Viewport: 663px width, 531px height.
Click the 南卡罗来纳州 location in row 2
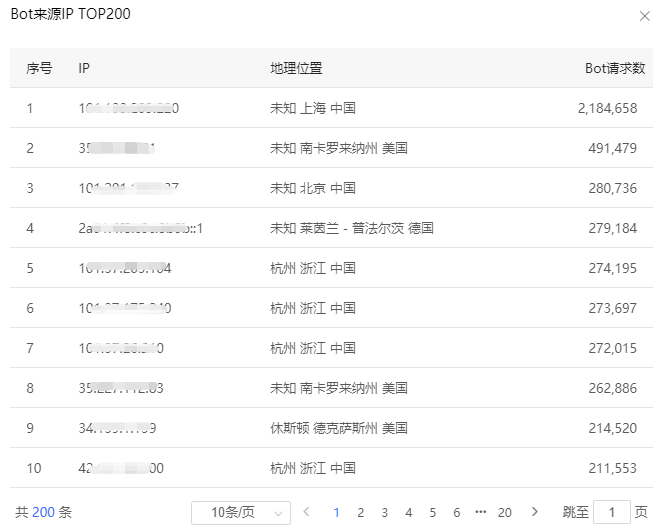click(339, 148)
